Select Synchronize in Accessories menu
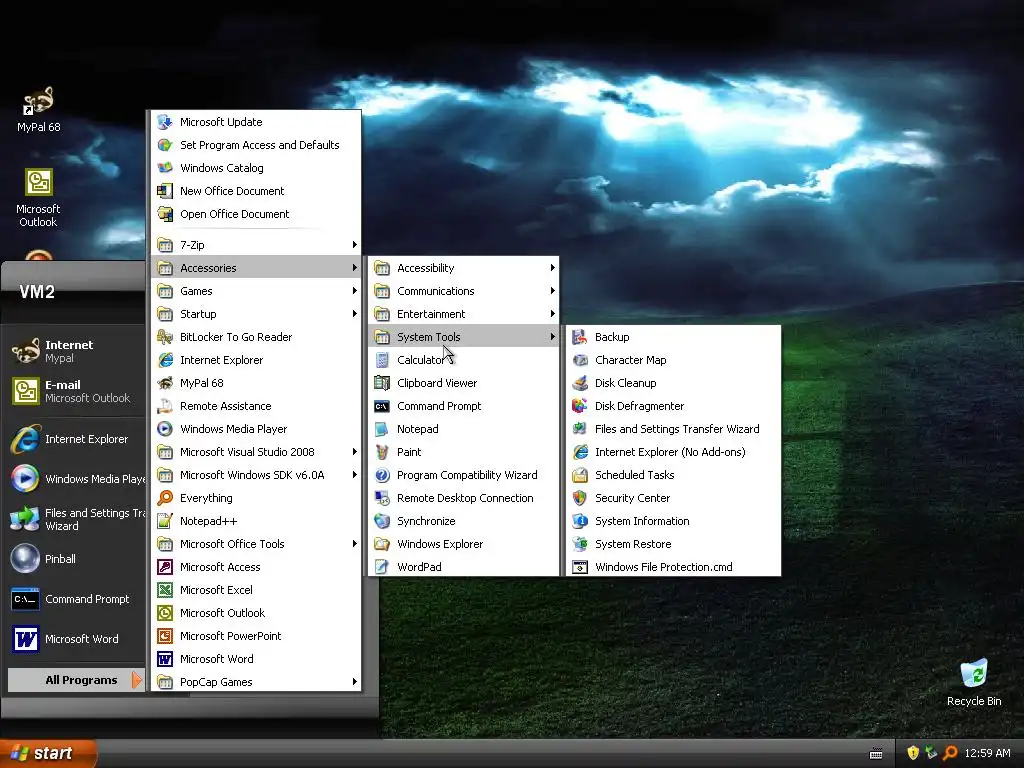Viewport: 1024px width, 768px height. click(464, 520)
